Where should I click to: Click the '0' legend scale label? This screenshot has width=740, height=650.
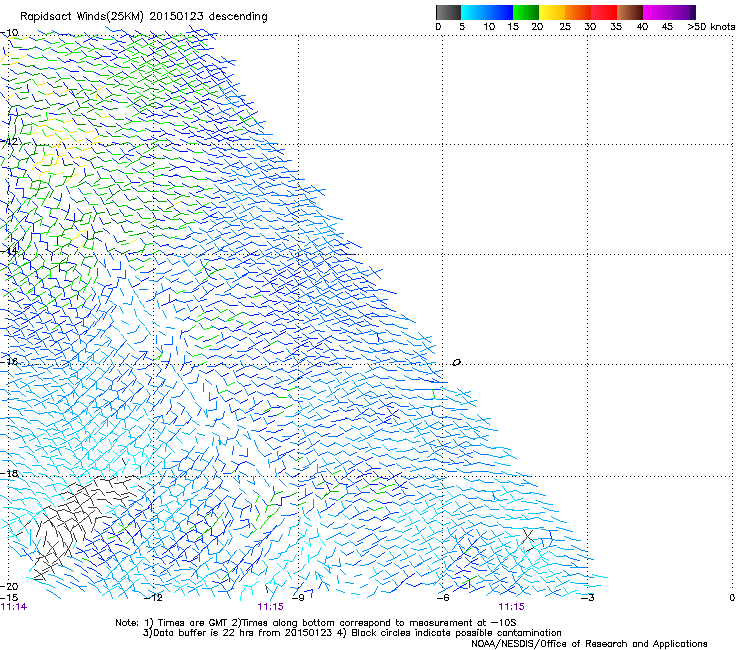click(438, 26)
